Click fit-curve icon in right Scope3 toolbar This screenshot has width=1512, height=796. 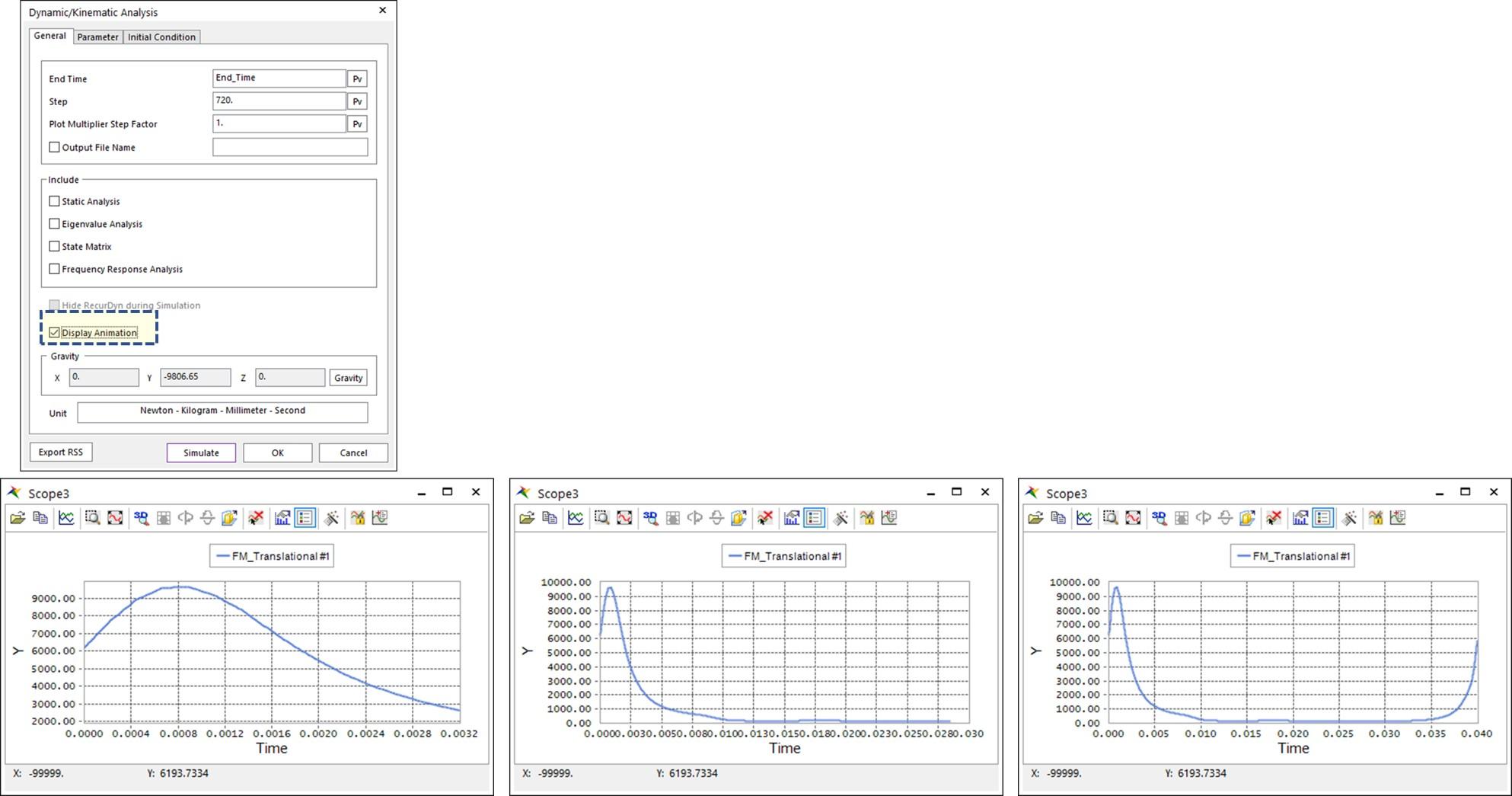tap(1133, 518)
